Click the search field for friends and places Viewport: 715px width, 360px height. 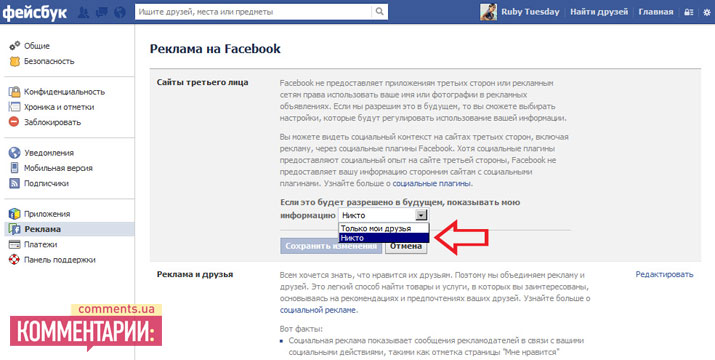(253, 12)
